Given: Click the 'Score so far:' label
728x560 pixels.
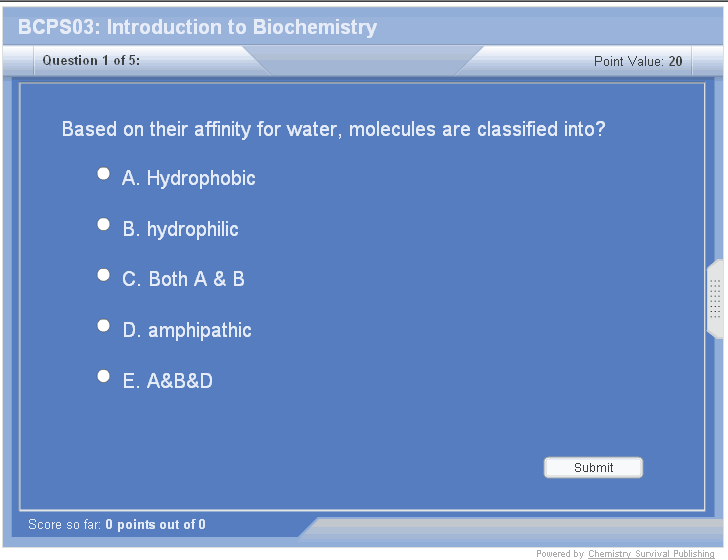Looking at the screenshot, I should [65, 525].
